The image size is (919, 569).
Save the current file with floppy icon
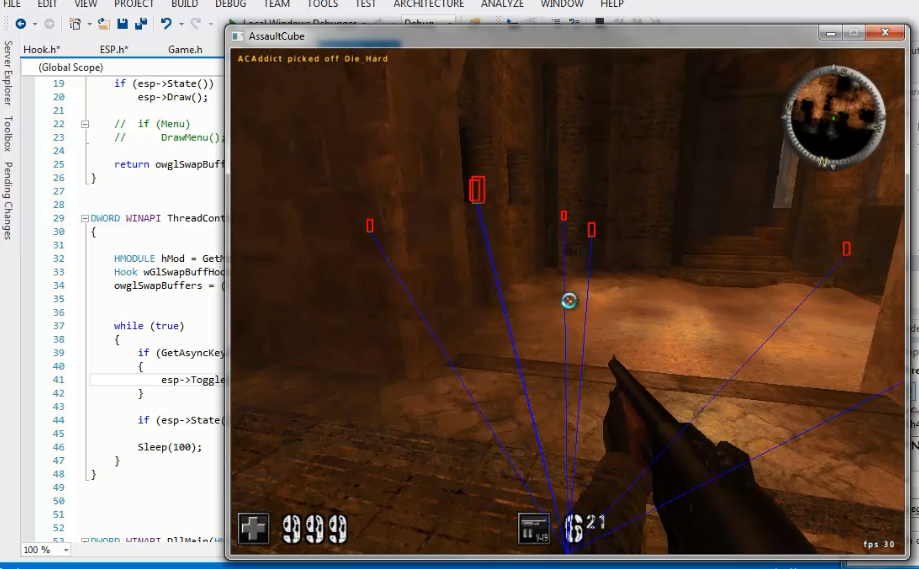click(x=122, y=24)
